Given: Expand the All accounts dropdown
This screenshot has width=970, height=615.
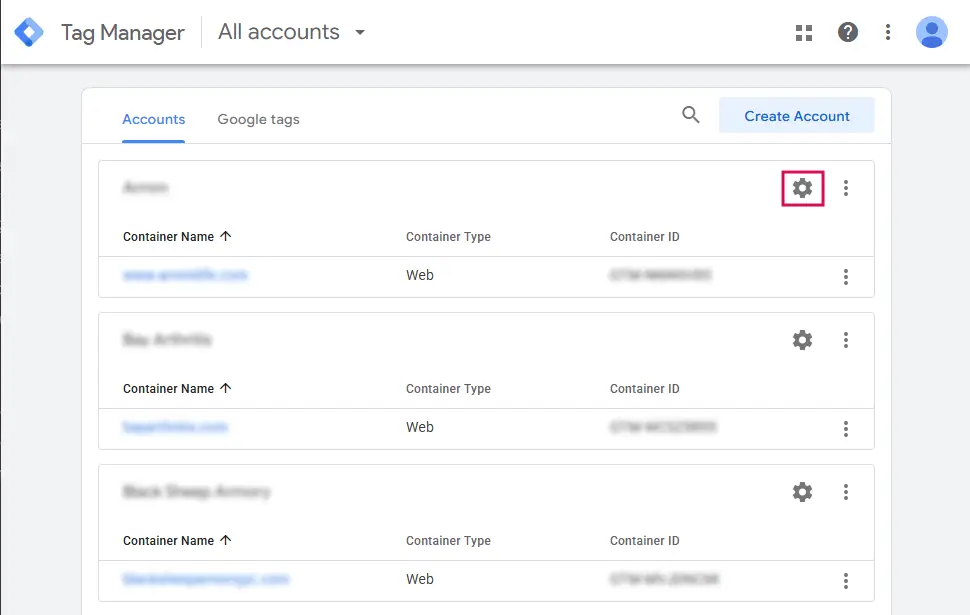Looking at the screenshot, I should coord(291,32).
